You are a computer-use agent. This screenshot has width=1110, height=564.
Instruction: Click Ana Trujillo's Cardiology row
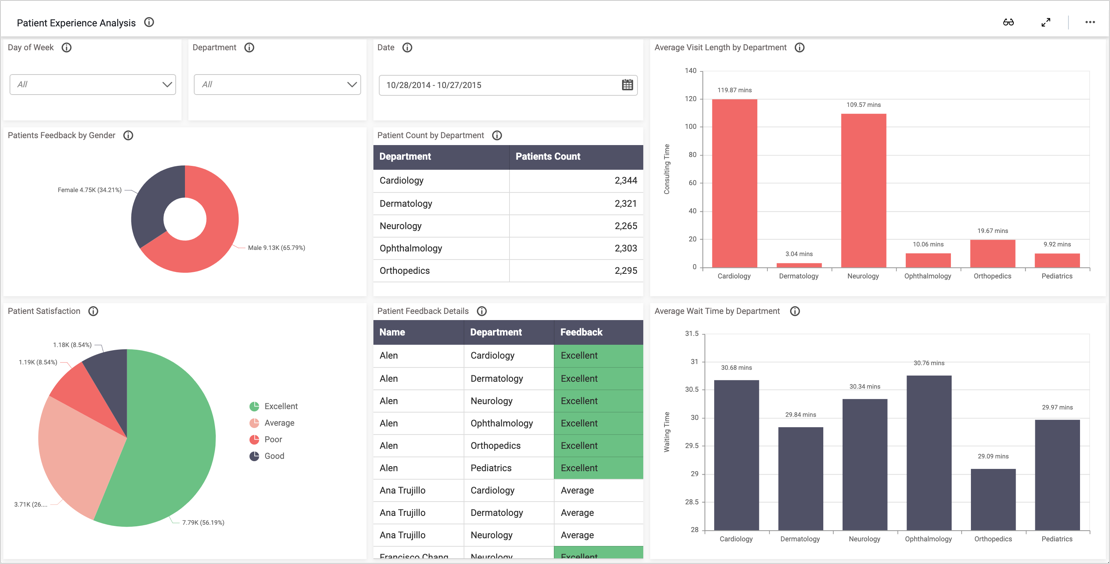pyautogui.click(x=508, y=490)
